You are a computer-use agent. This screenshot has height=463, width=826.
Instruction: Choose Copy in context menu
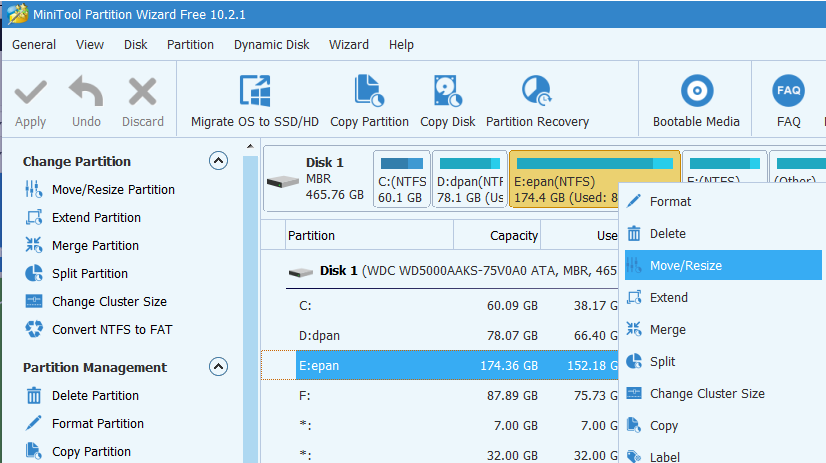click(x=722, y=426)
